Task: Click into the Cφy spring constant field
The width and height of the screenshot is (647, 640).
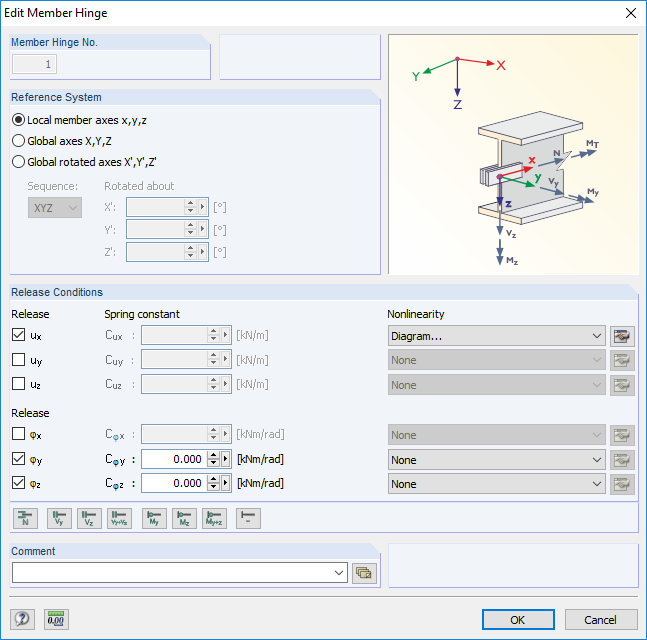Action: [174, 459]
